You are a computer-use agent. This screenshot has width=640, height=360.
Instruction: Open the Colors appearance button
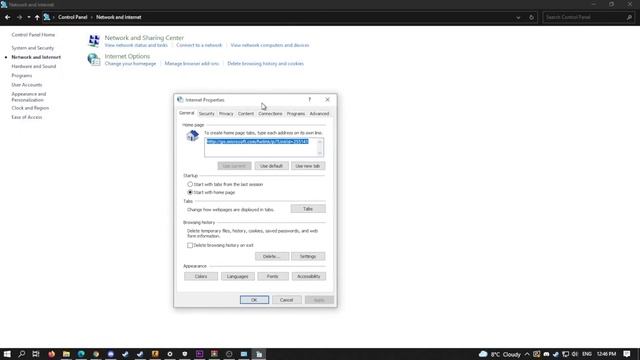click(201, 276)
